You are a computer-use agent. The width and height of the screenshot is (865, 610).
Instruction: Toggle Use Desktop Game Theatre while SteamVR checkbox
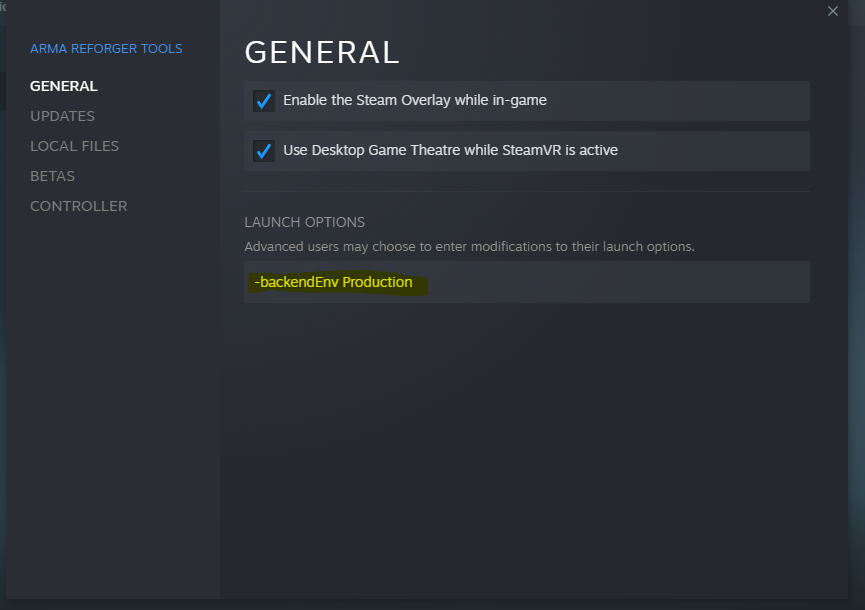(x=264, y=151)
